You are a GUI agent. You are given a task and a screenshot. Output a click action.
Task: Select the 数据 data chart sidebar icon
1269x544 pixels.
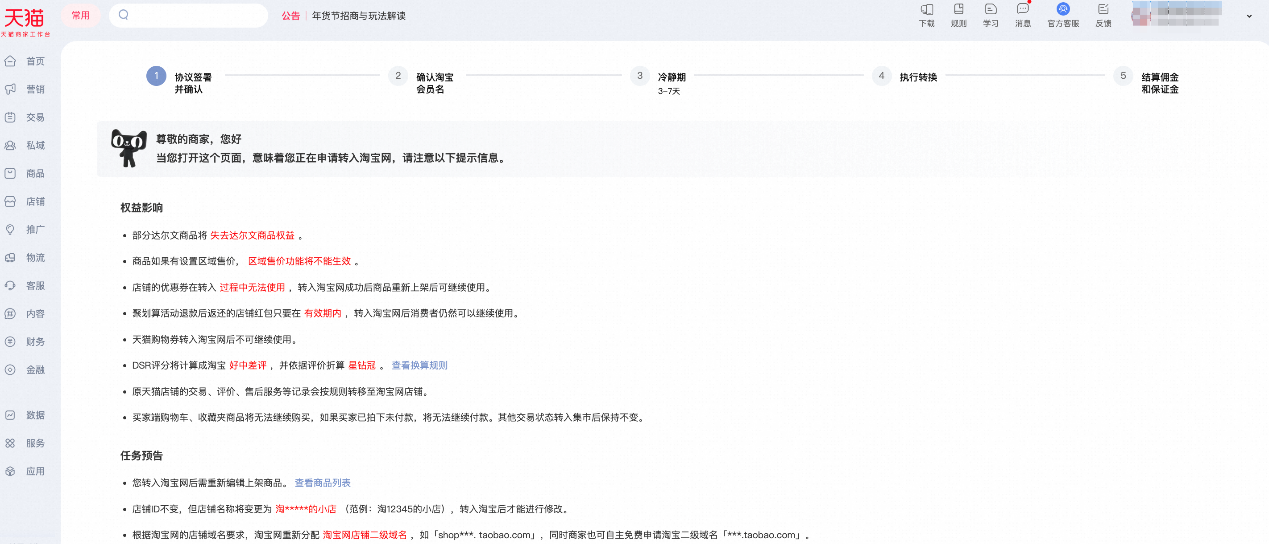[10, 414]
